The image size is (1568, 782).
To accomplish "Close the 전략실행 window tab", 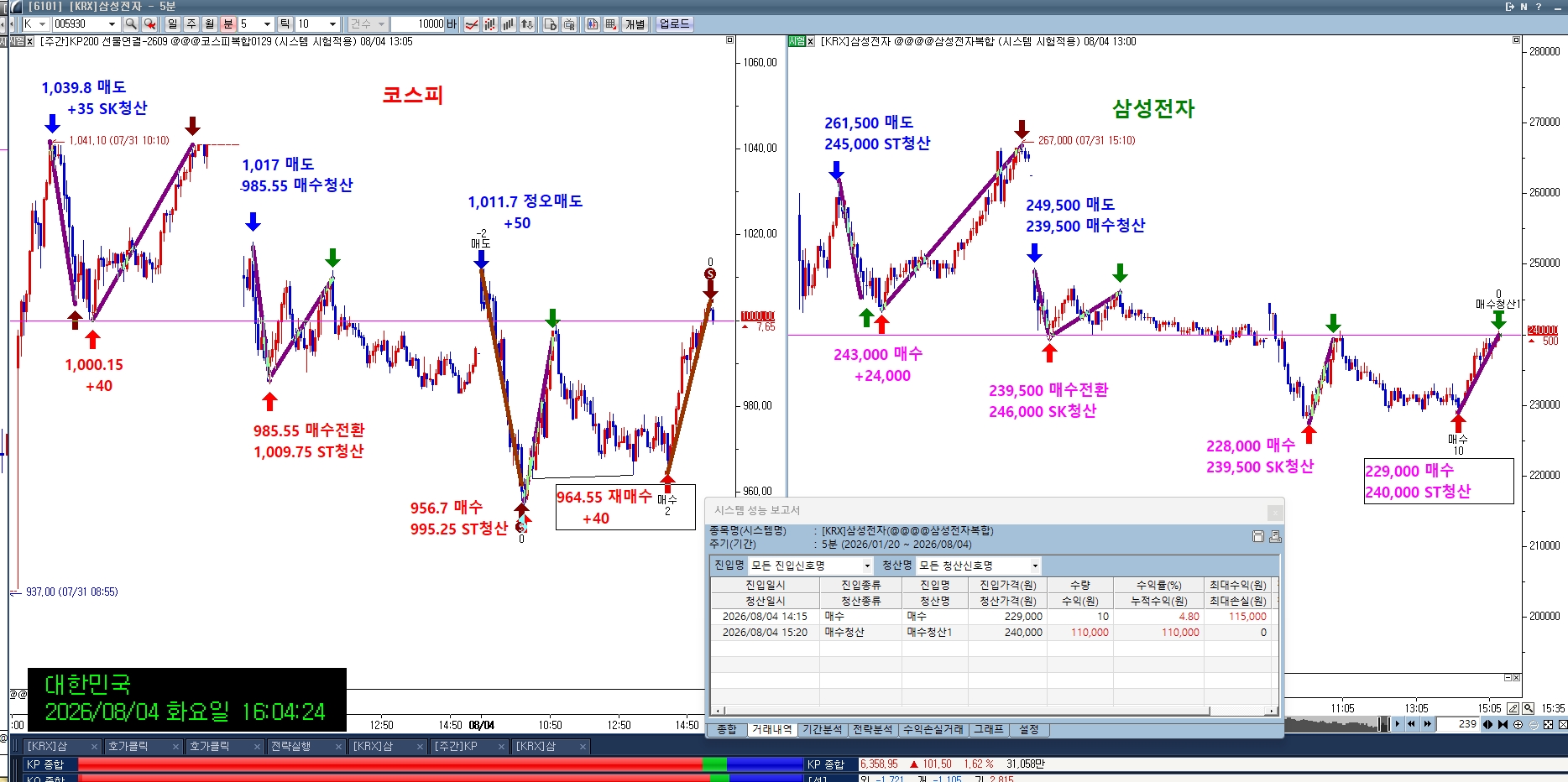I will pos(339,747).
